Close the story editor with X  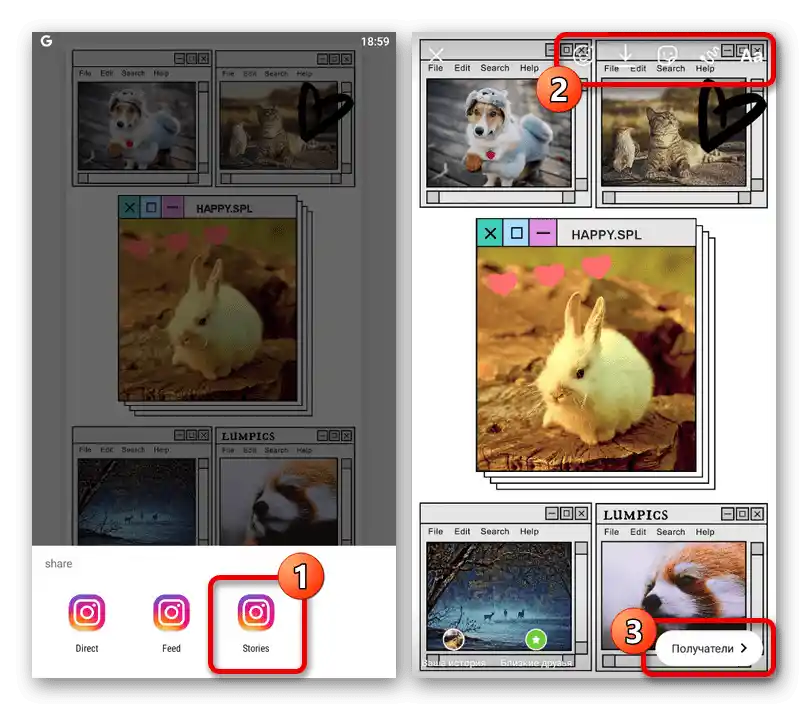pos(436,55)
